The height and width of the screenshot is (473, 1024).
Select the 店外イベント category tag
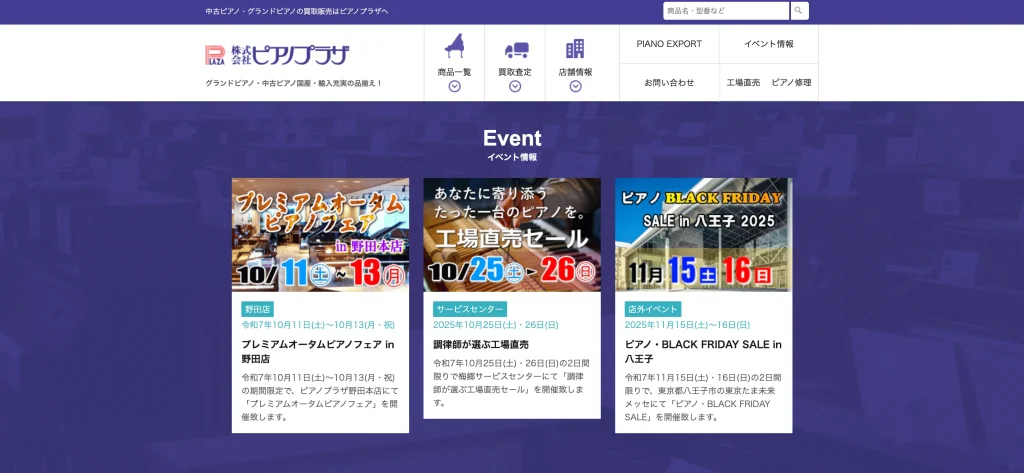point(652,309)
